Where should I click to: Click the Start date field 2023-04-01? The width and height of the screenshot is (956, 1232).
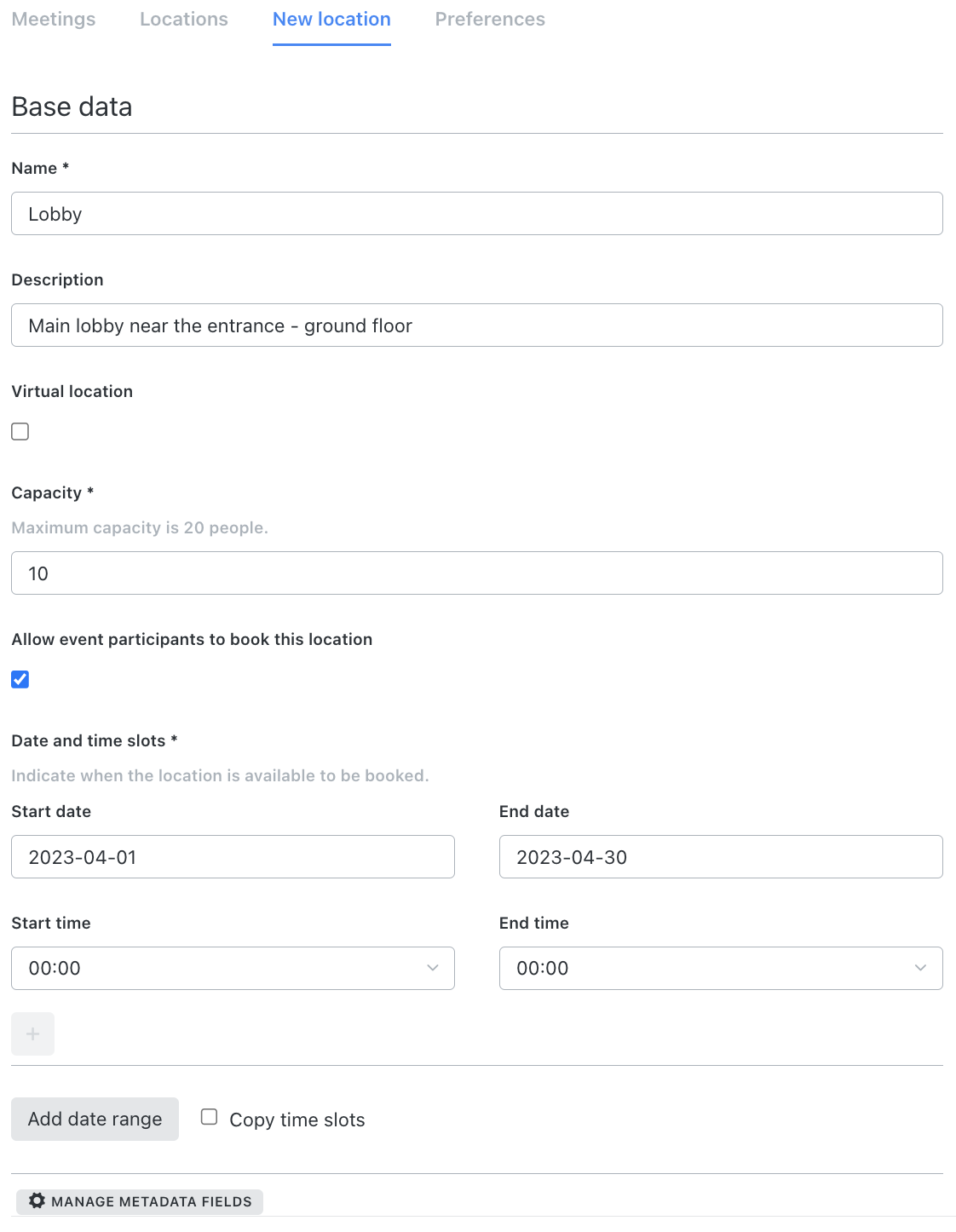pos(233,856)
